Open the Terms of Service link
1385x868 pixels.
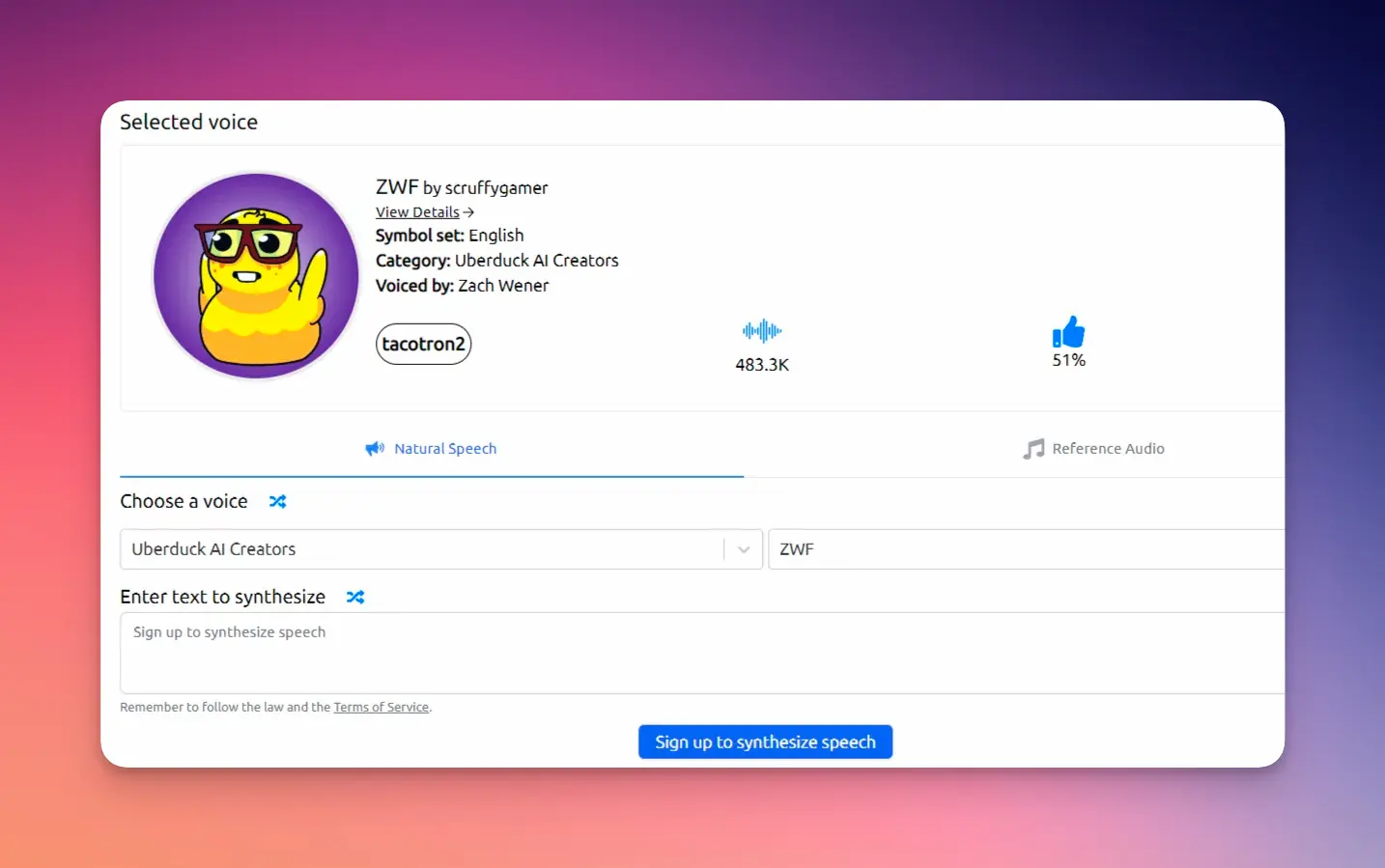382,708
